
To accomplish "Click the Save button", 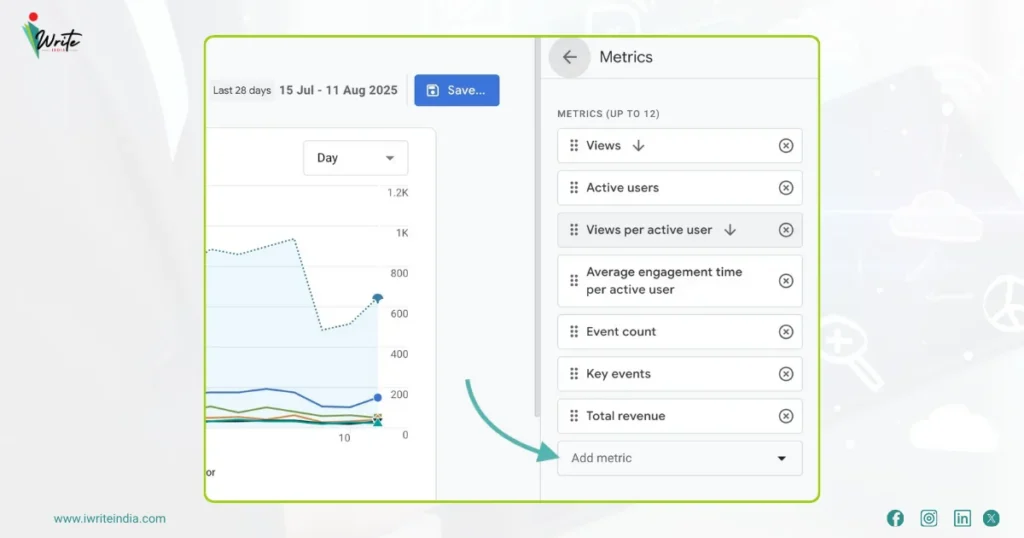I will coord(456,90).
